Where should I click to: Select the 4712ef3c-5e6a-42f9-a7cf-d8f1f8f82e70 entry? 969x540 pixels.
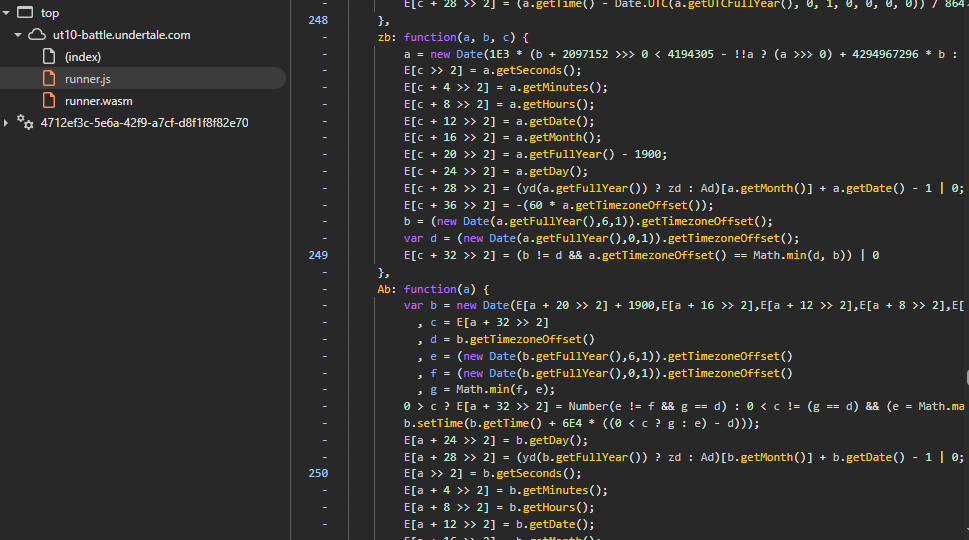(x=145, y=122)
